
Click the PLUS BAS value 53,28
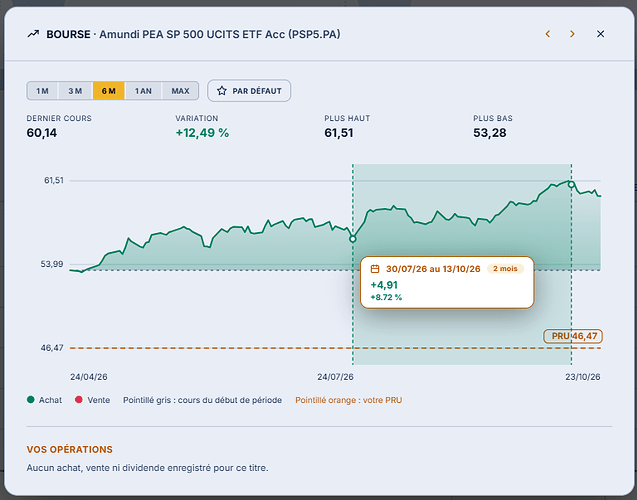(x=490, y=133)
